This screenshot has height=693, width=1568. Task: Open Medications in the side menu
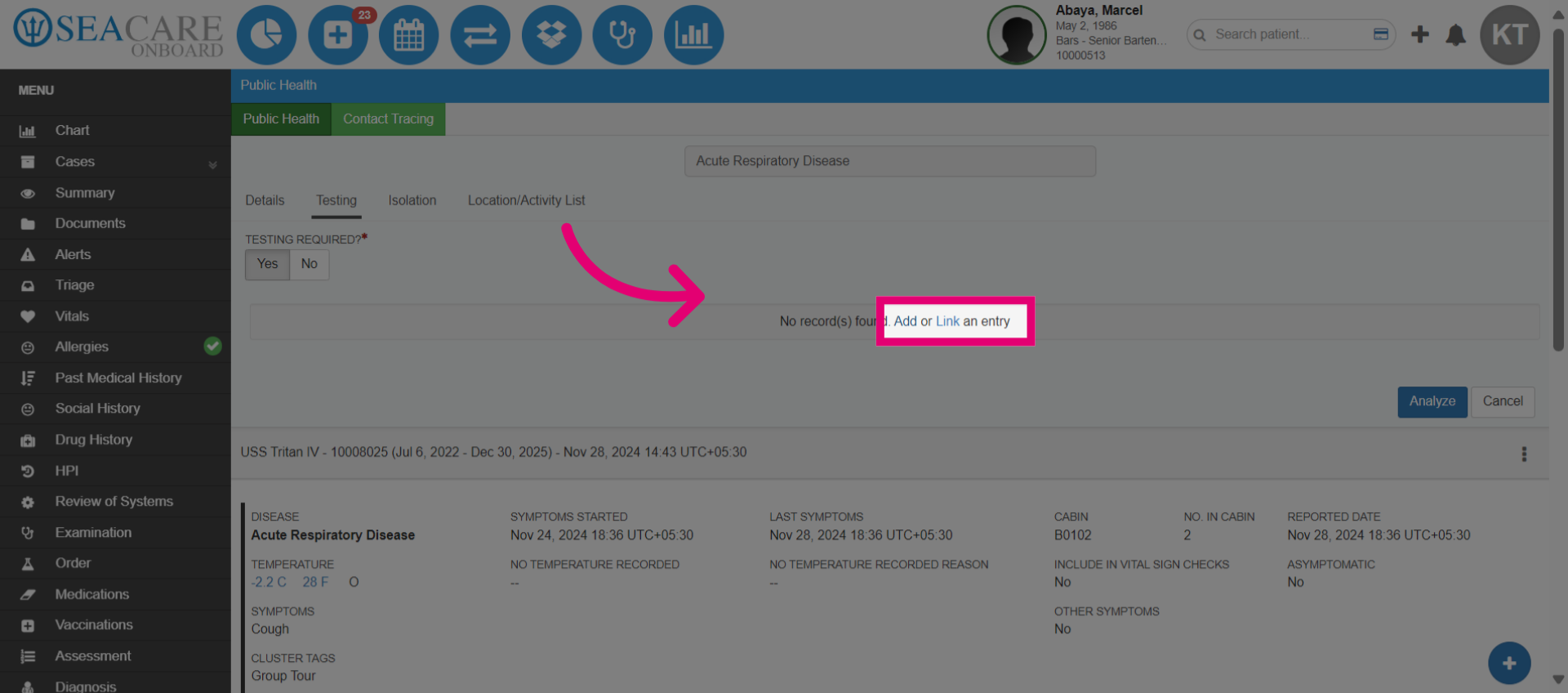coord(115,594)
